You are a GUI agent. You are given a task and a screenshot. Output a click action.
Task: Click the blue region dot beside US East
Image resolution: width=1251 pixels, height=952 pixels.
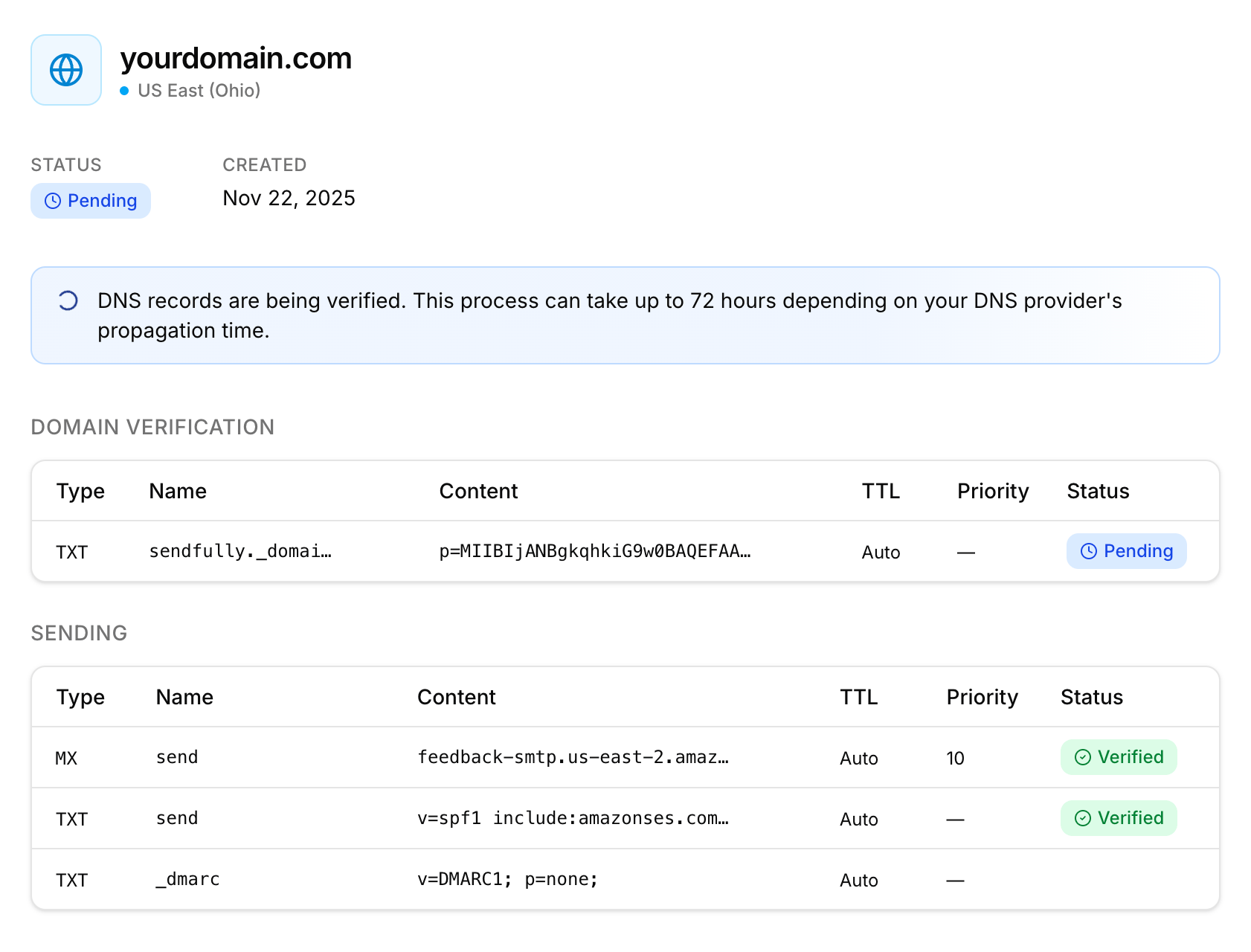coord(124,91)
